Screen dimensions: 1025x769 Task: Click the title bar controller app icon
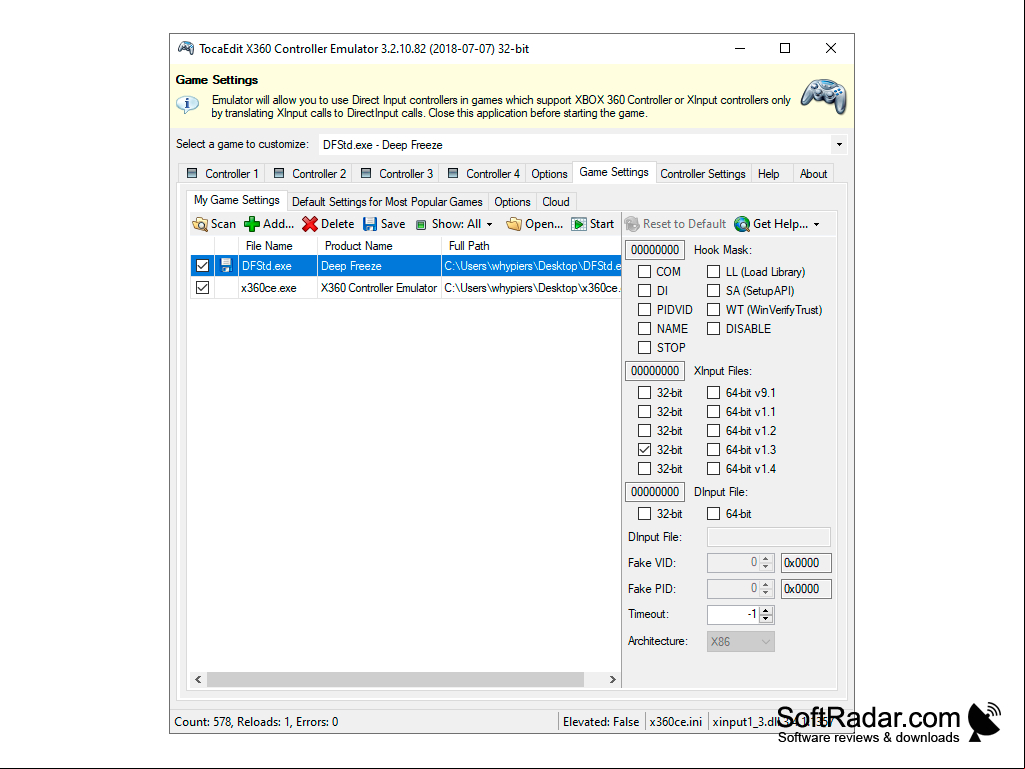point(186,48)
